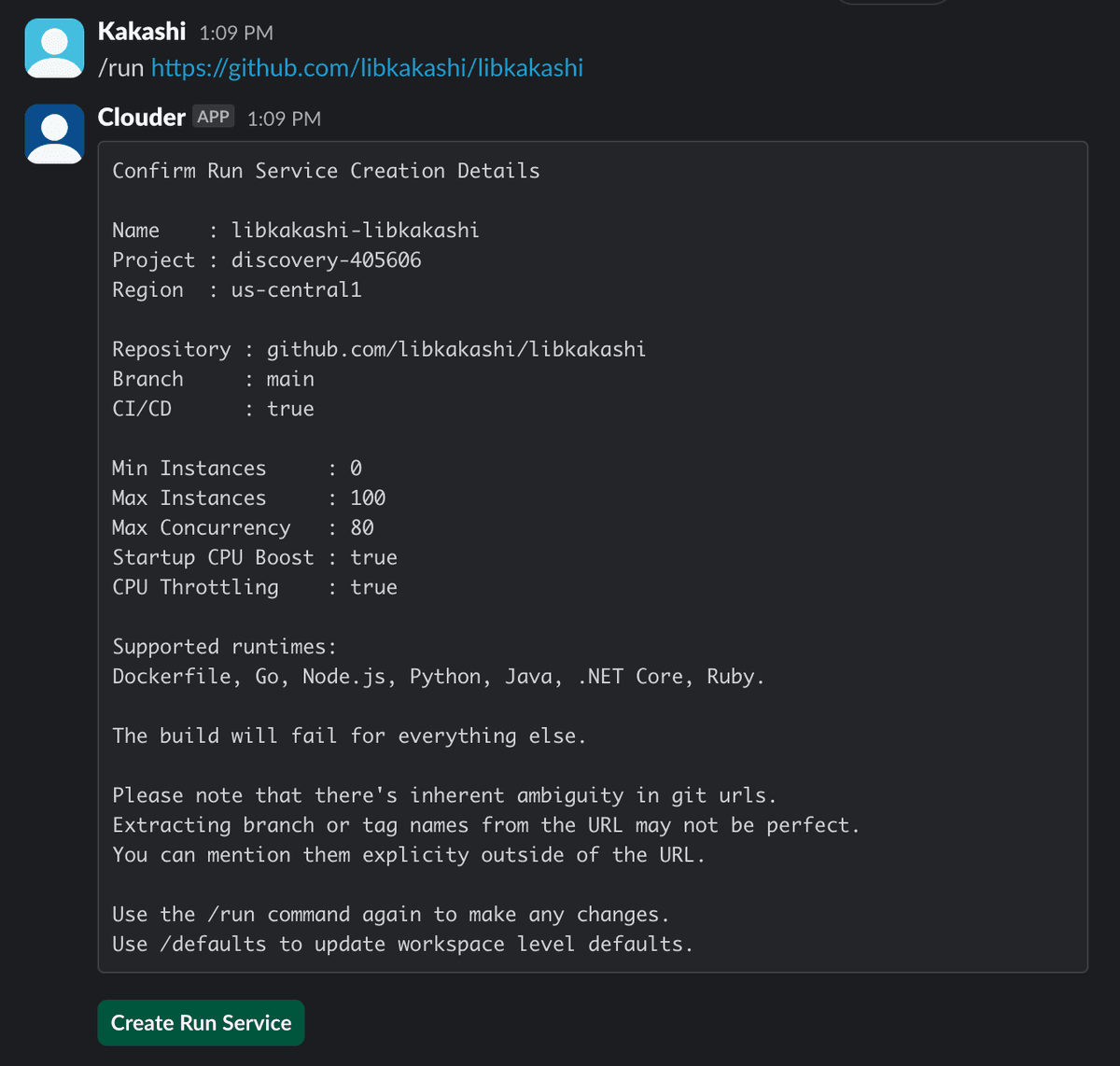Open the Clouder app name profile
This screenshot has height=1066, width=1120.
[x=142, y=117]
